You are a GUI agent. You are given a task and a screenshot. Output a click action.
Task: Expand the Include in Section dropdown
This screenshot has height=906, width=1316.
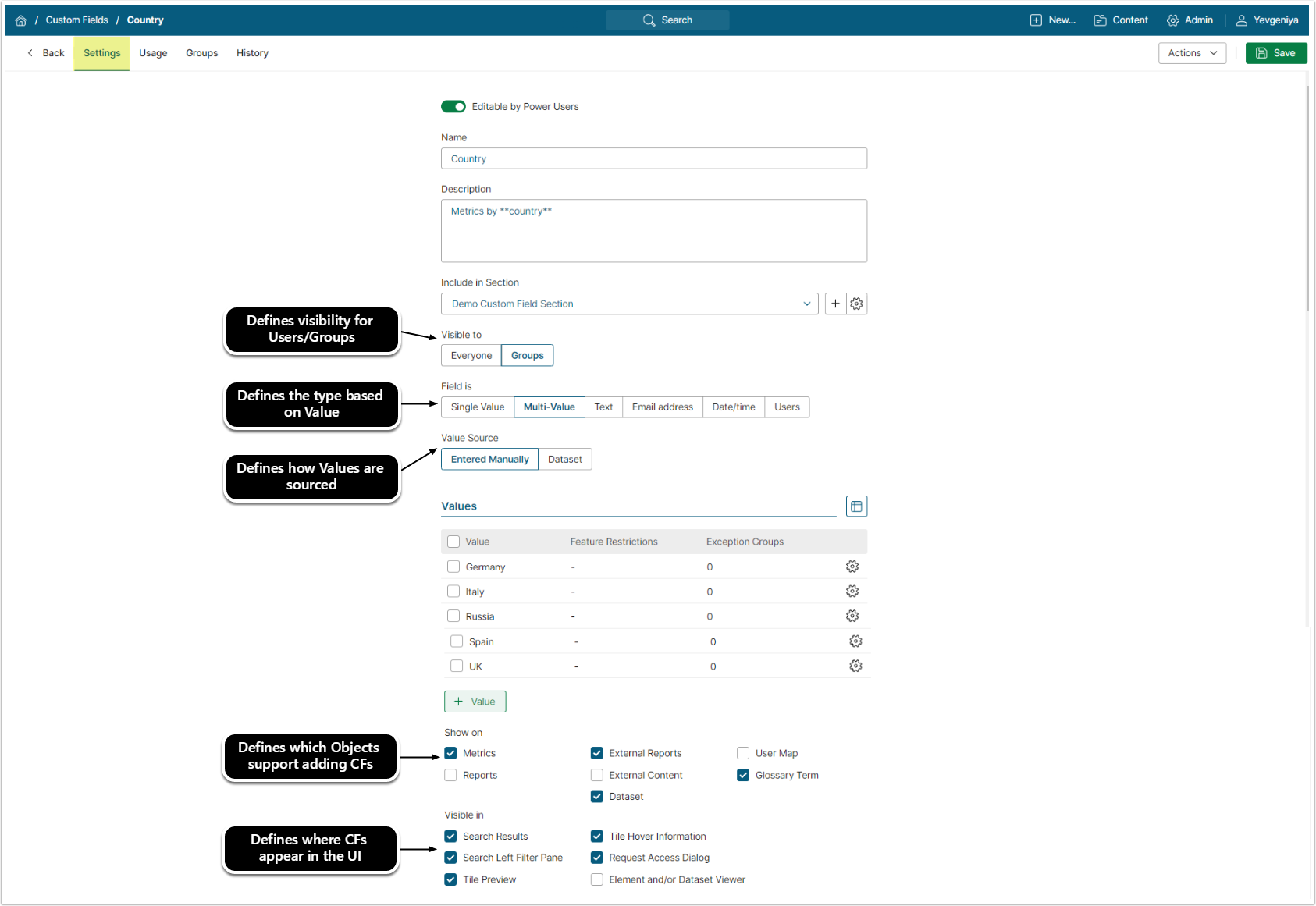point(629,304)
